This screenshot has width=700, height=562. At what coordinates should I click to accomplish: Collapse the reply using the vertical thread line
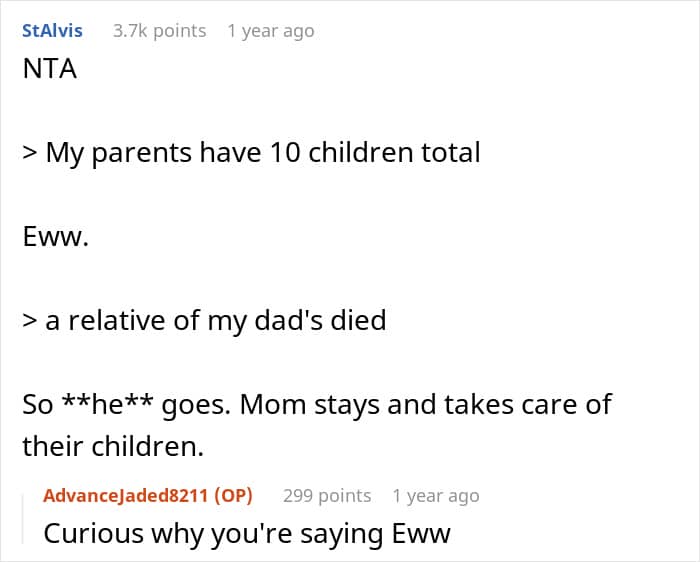23,519
